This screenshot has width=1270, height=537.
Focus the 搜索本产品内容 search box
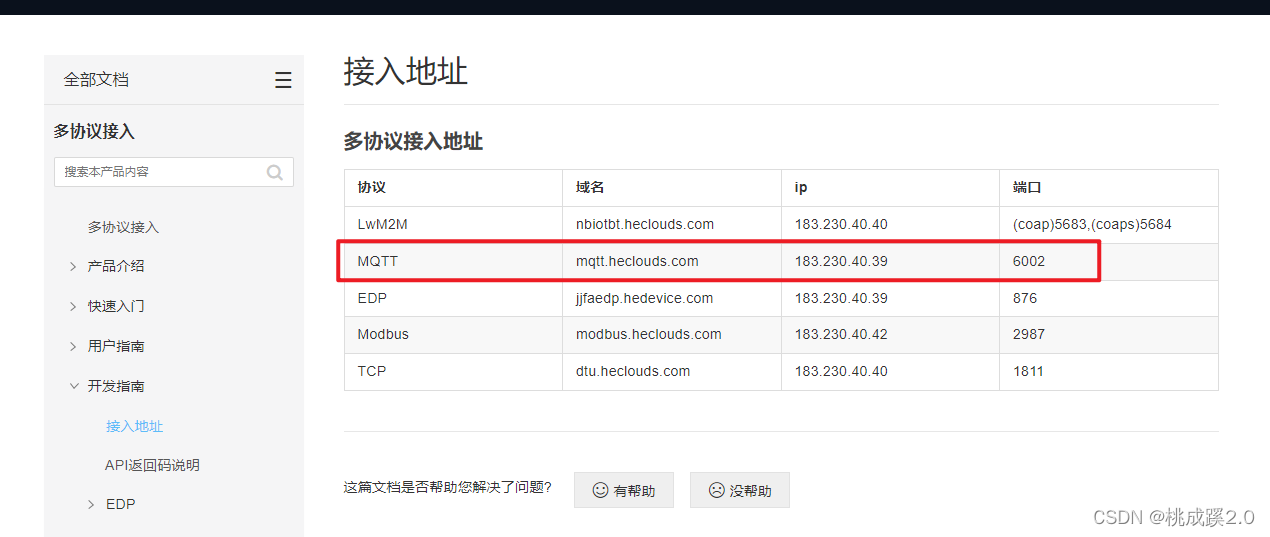pyautogui.click(x=174, y=172)
